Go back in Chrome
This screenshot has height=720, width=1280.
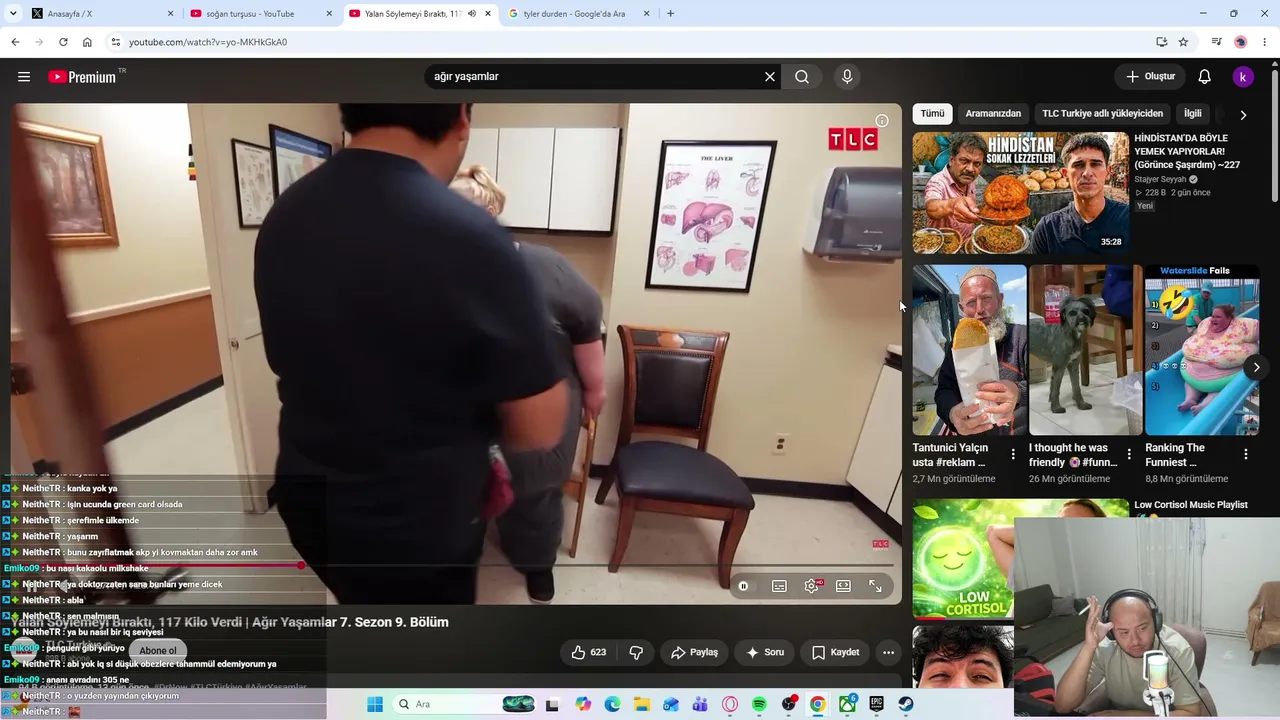click(x=15, y=42)
